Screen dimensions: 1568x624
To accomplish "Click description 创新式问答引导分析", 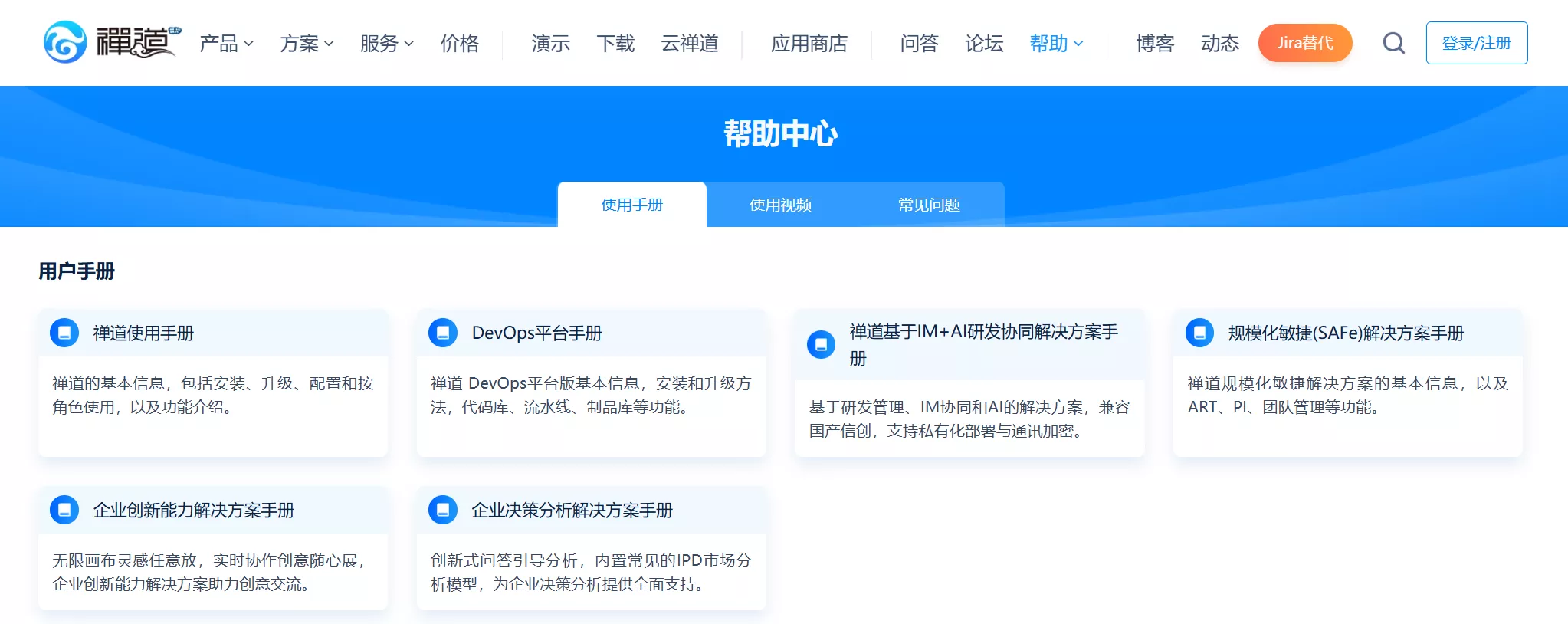I will 591,572.
